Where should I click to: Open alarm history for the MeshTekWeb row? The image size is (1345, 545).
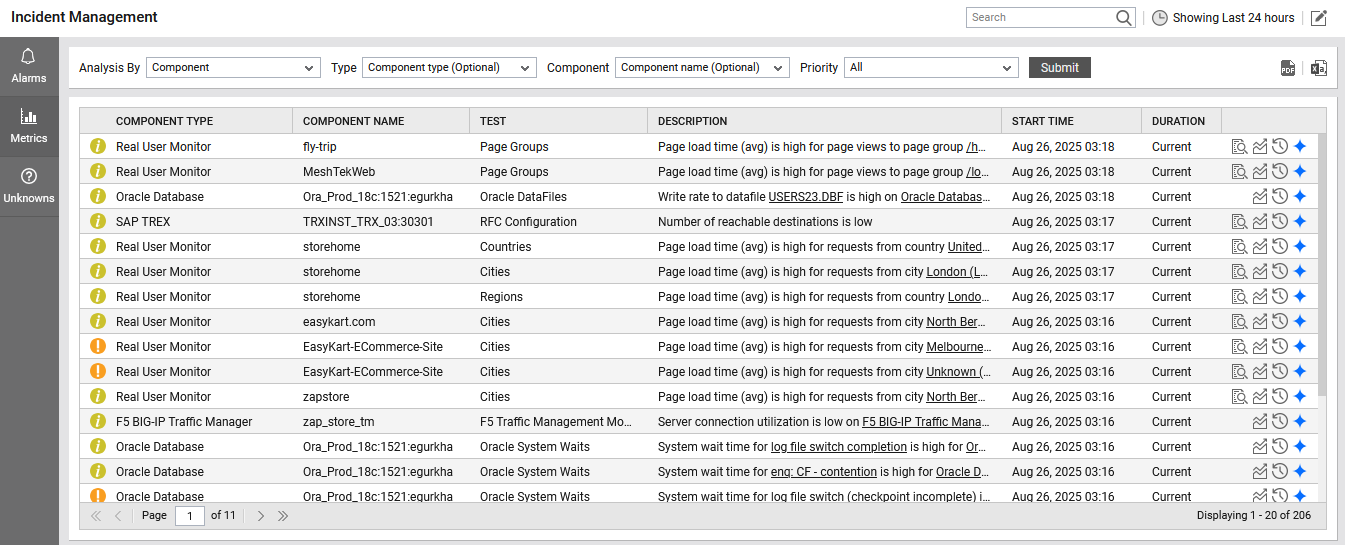(x=1280, y=172)
